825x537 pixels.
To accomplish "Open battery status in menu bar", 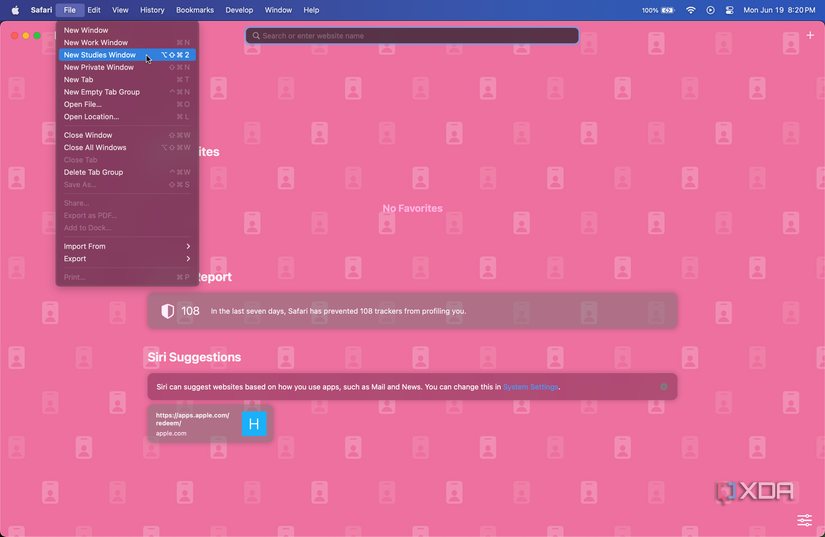I will point(658,10).
